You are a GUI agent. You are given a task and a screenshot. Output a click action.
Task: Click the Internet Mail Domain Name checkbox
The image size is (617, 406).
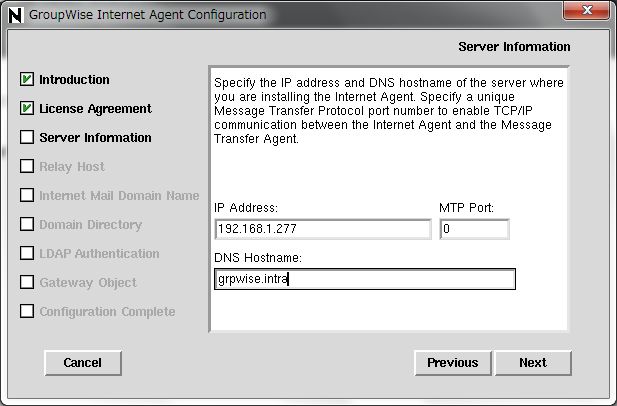[27, 195]
